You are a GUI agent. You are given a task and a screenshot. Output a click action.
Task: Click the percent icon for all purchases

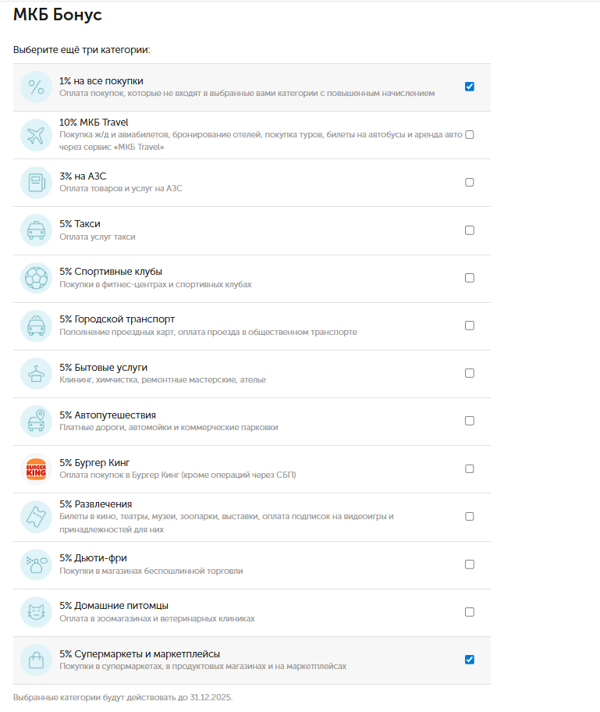(36, 87)
